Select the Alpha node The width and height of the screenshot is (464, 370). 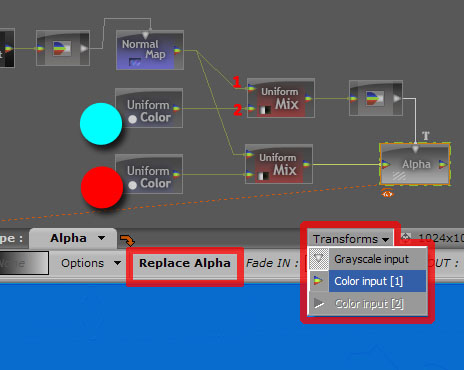pos(415,164)
